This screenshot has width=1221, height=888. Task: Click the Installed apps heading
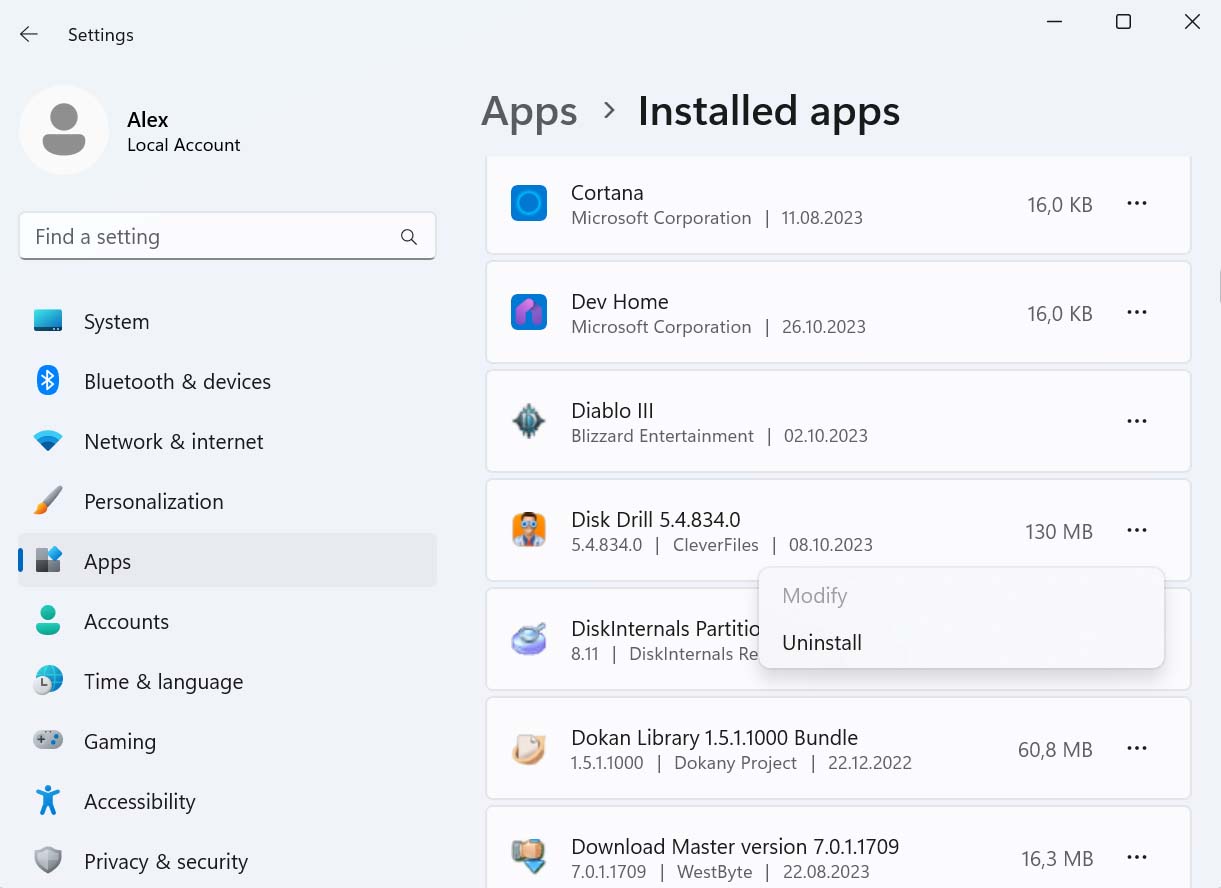pos(769,111)
